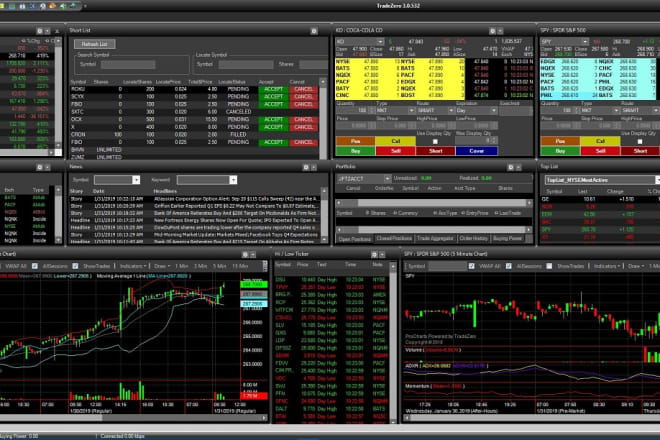The width and height of the screenshot is (660, 440).
Task: Open settings gear of the top-left watchlist panel
Action: pos(40,31)
